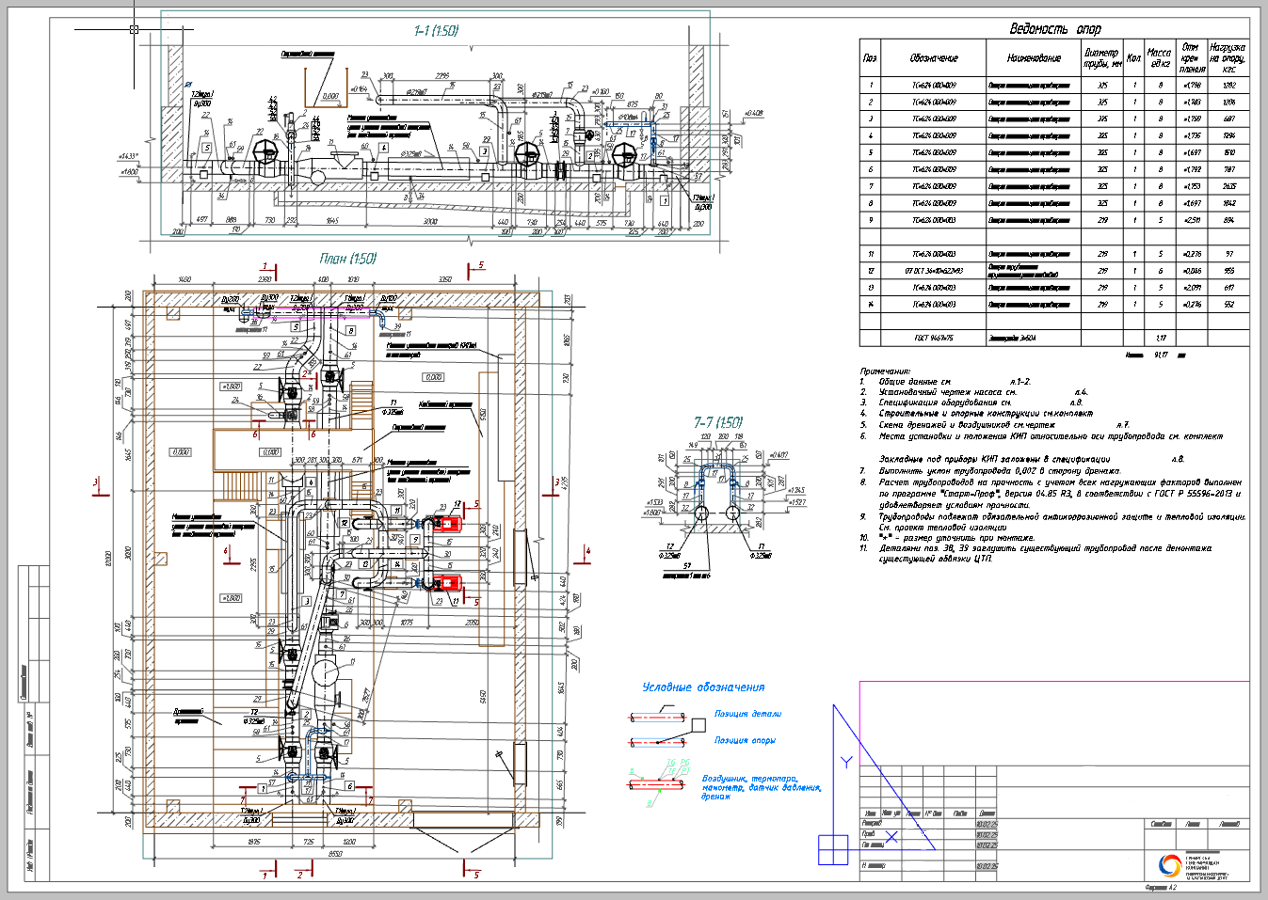Click the 'Масса ед.кг' column header
The height and width of the screenshot is (900, 1268).
point(1159,57)
